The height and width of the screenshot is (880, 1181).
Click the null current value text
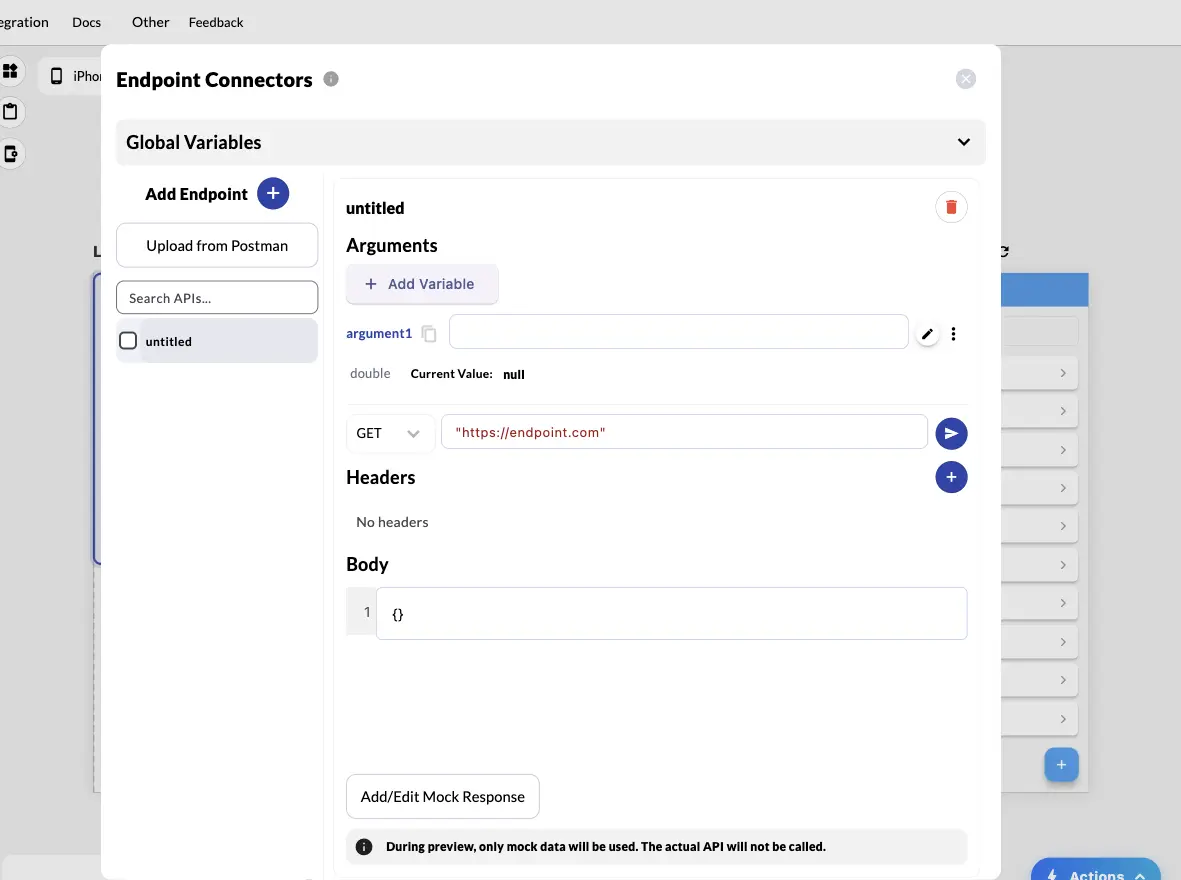(x=514, y=374)
